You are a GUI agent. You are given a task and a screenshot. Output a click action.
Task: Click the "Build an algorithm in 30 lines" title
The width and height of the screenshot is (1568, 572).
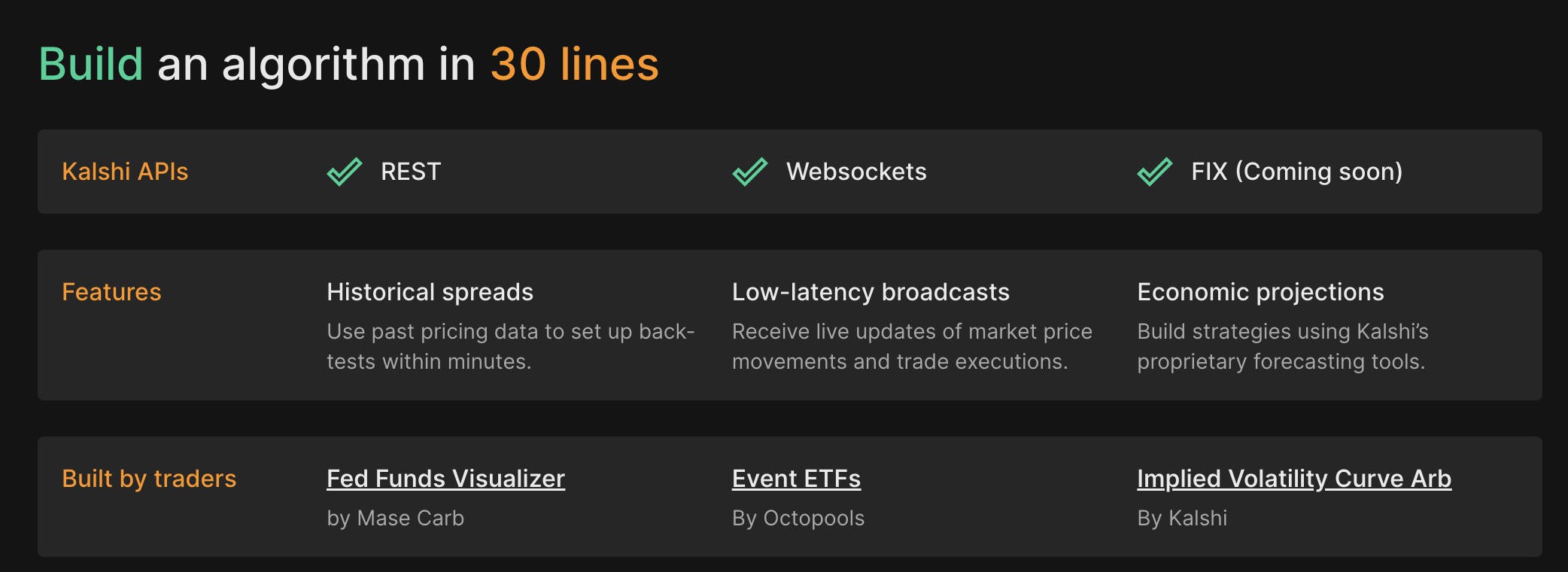[x=348, y=64]
